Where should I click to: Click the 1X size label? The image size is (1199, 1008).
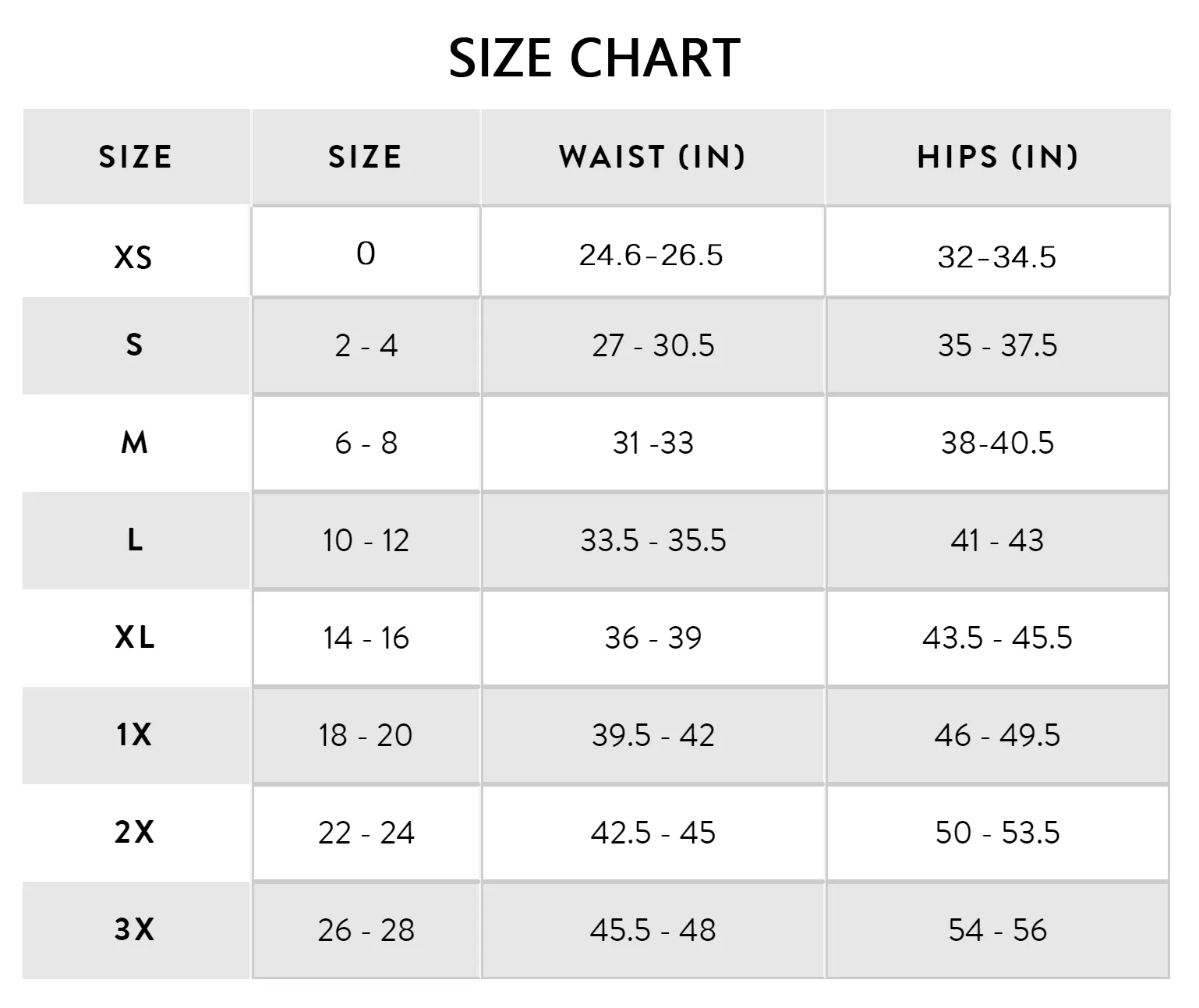134,734
